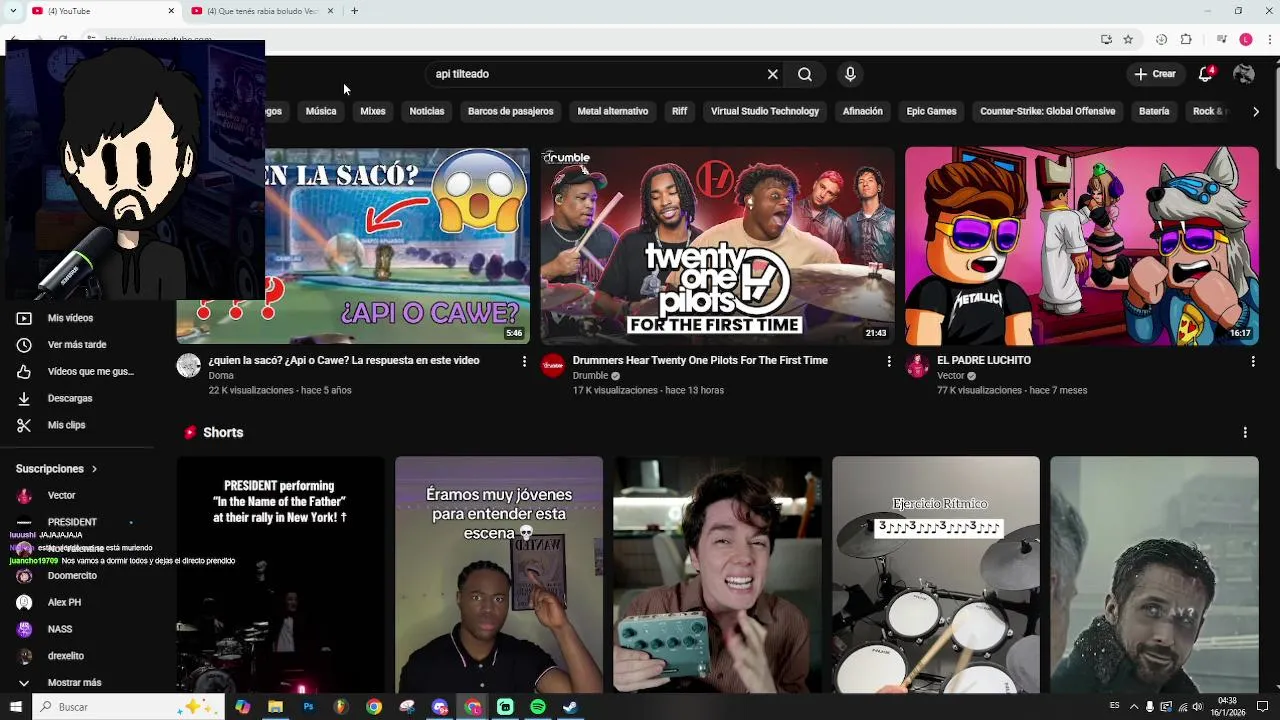Select the Batería filter chip
The height and width of the screenshot is (720, 1280).
(x=1154, y=111)
